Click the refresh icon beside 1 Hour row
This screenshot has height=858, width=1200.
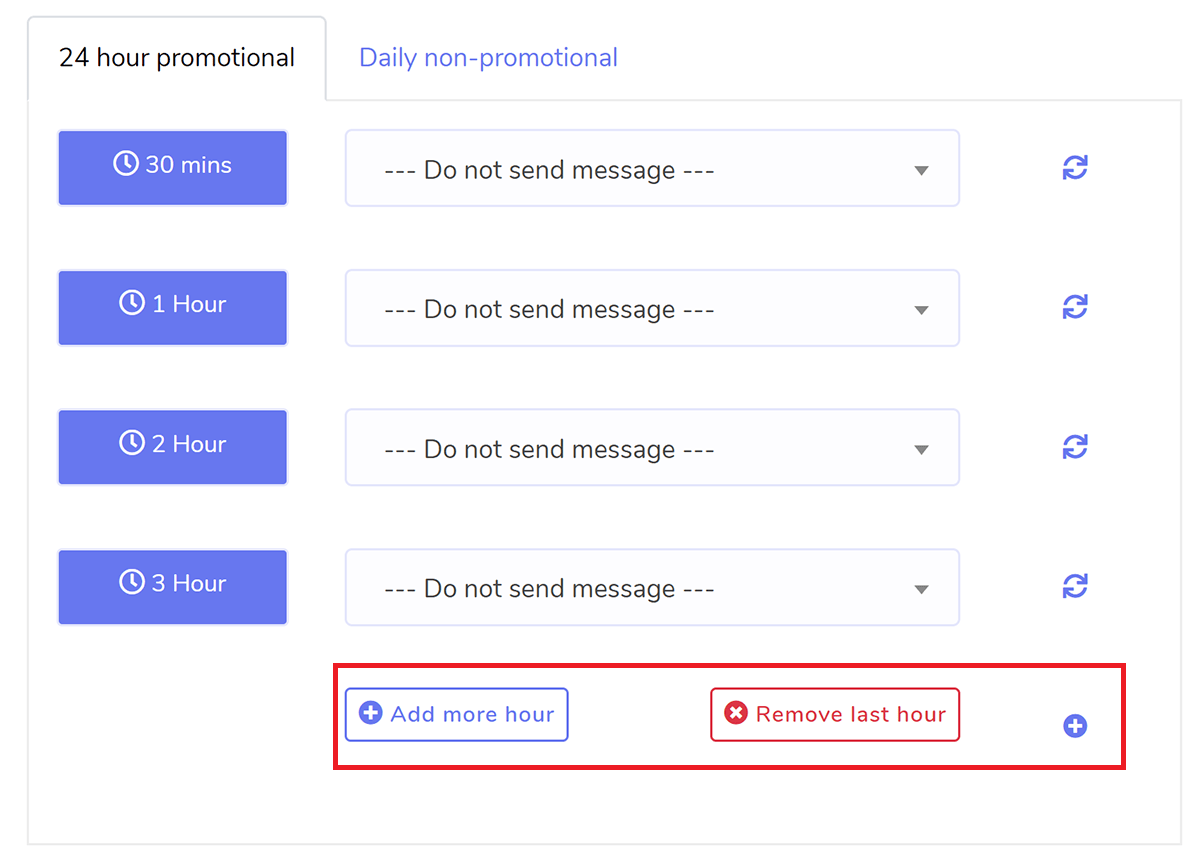[x=1075, y=307]
